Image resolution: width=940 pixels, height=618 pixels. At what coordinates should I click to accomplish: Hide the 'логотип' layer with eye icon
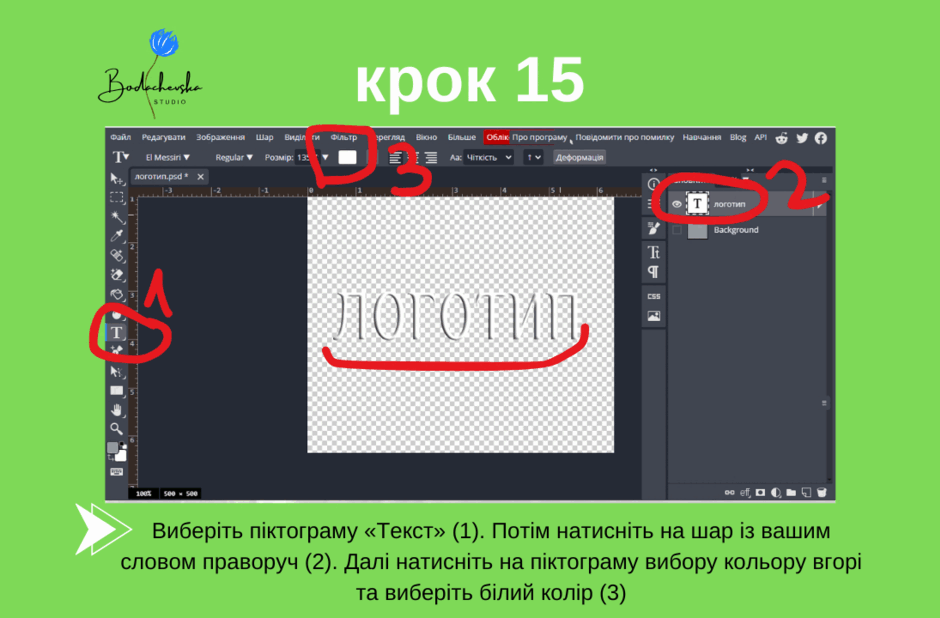click(677, 204)
